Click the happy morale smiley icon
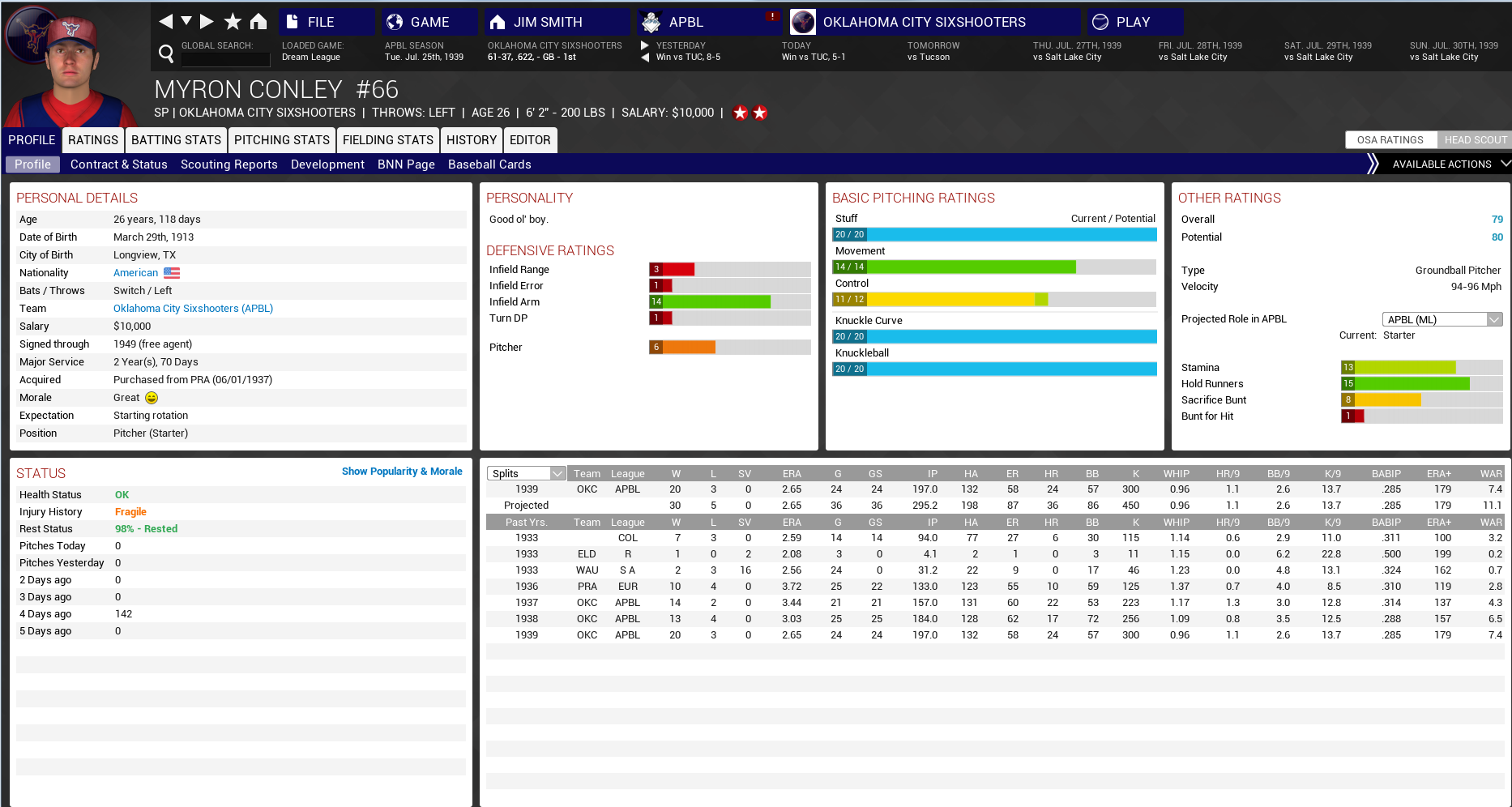The image size is (1512, 807). point(152,398)
